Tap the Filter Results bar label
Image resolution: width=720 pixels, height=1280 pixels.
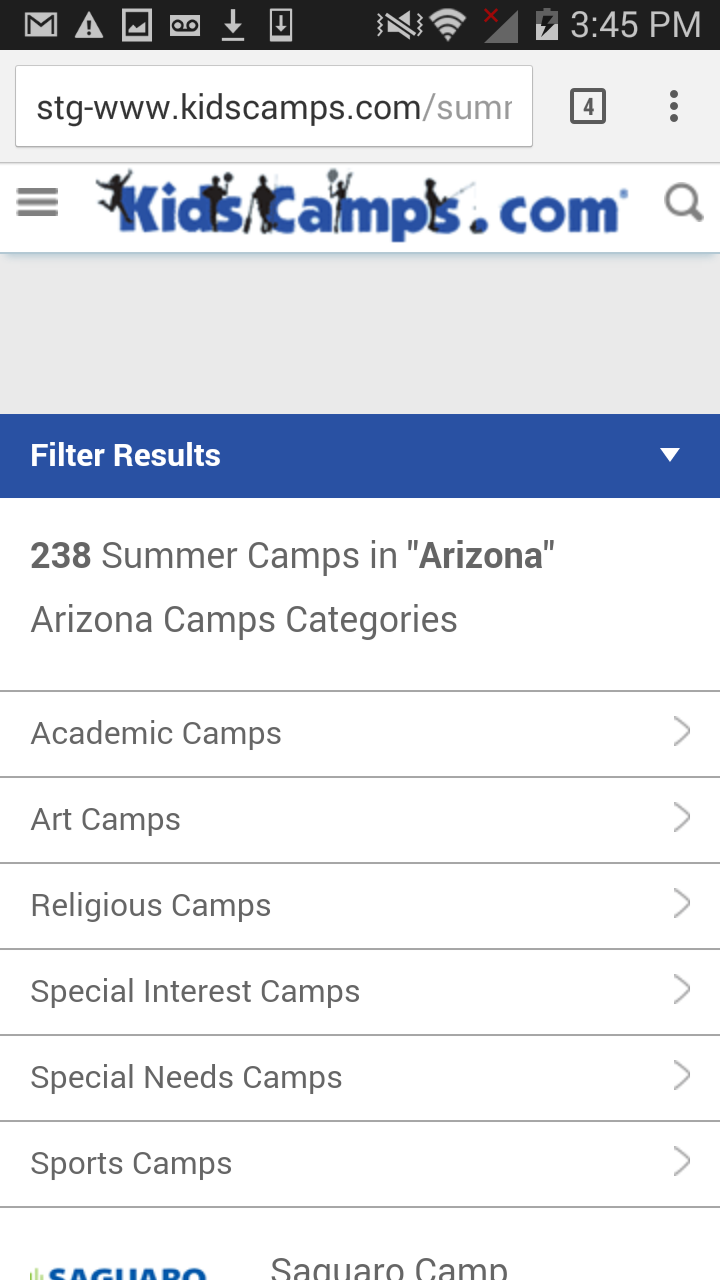[x=126, y=455]
